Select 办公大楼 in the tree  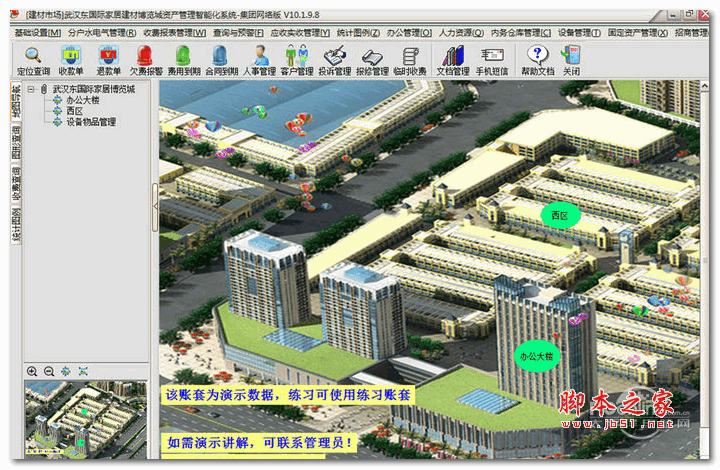(x=83, y=100)
